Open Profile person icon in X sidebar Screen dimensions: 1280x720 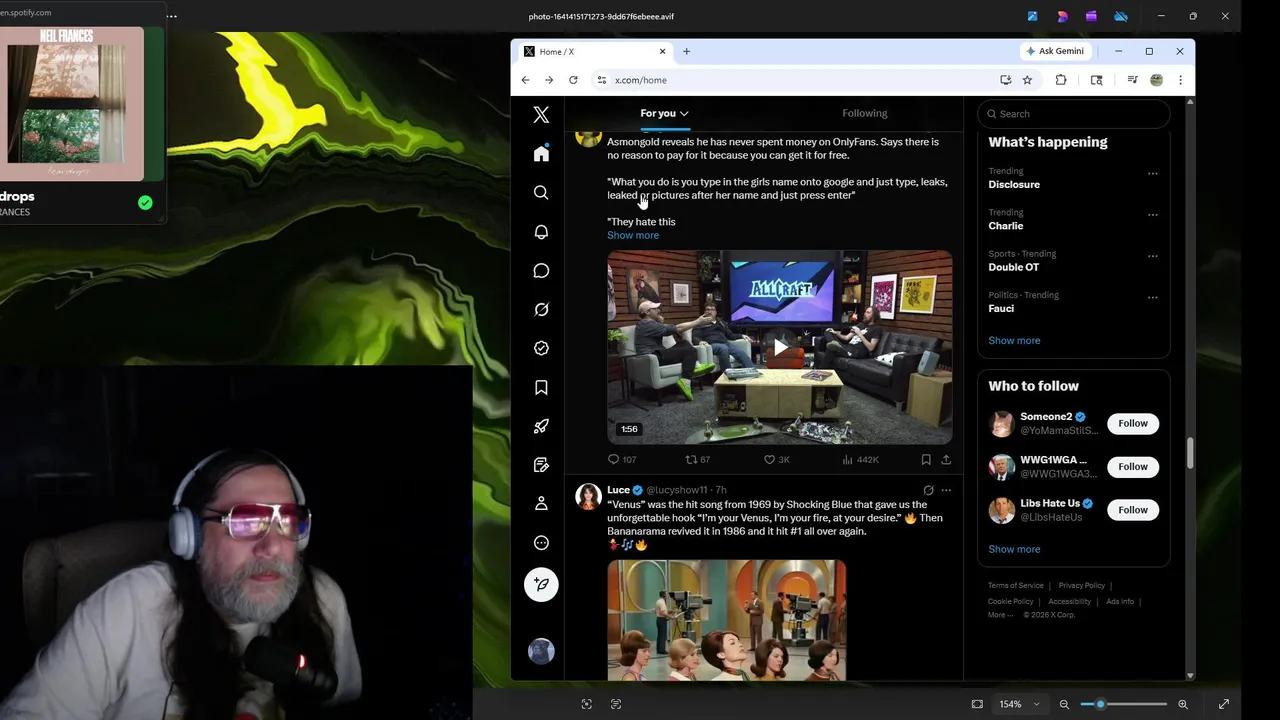point(541,504)
